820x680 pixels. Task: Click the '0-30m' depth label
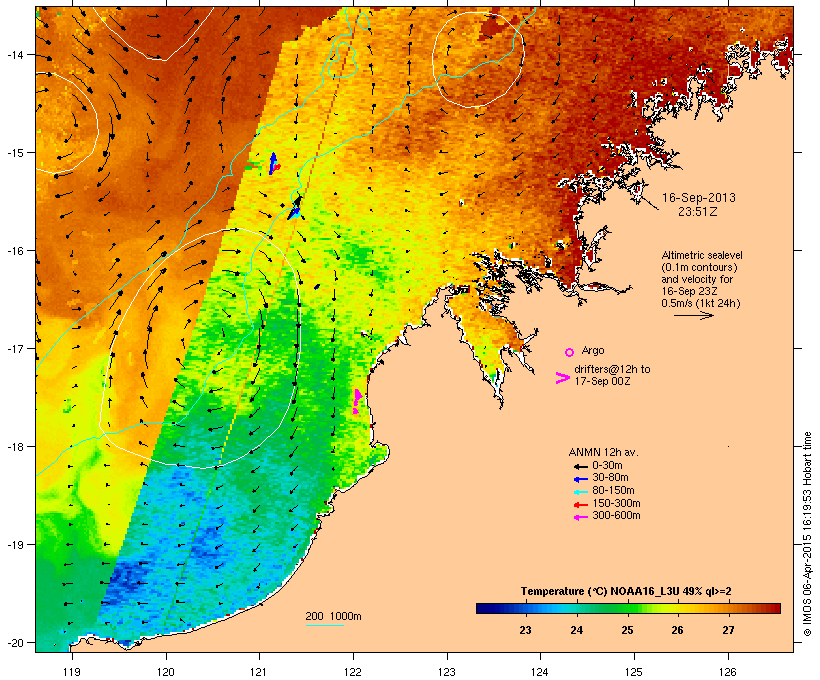point(607,466)
